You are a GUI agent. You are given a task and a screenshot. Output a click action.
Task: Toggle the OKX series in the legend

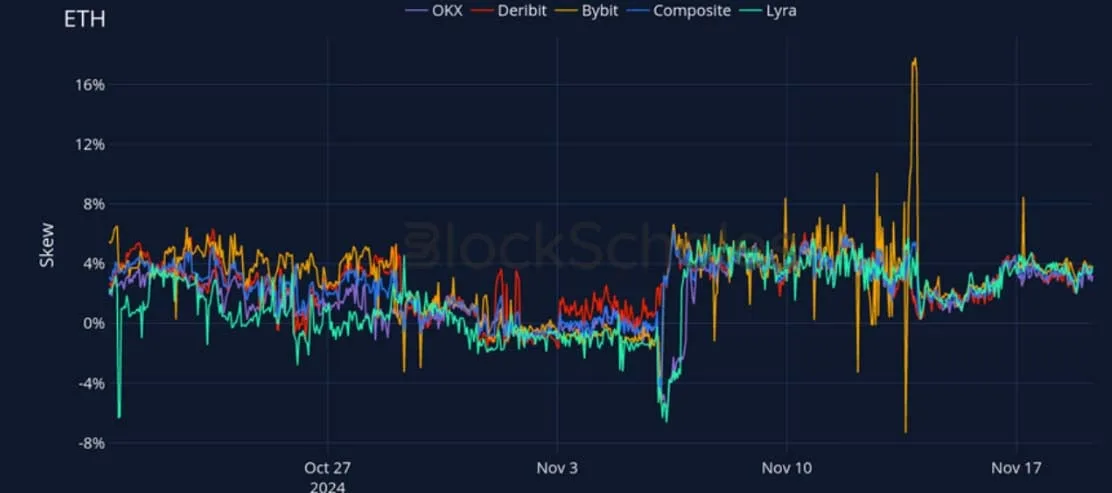[433, 11]
